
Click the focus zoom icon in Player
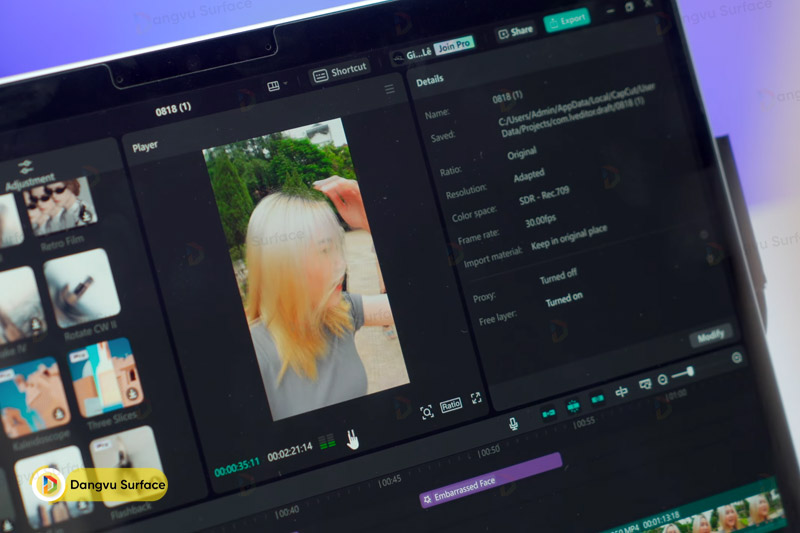(x=427, y=412)
